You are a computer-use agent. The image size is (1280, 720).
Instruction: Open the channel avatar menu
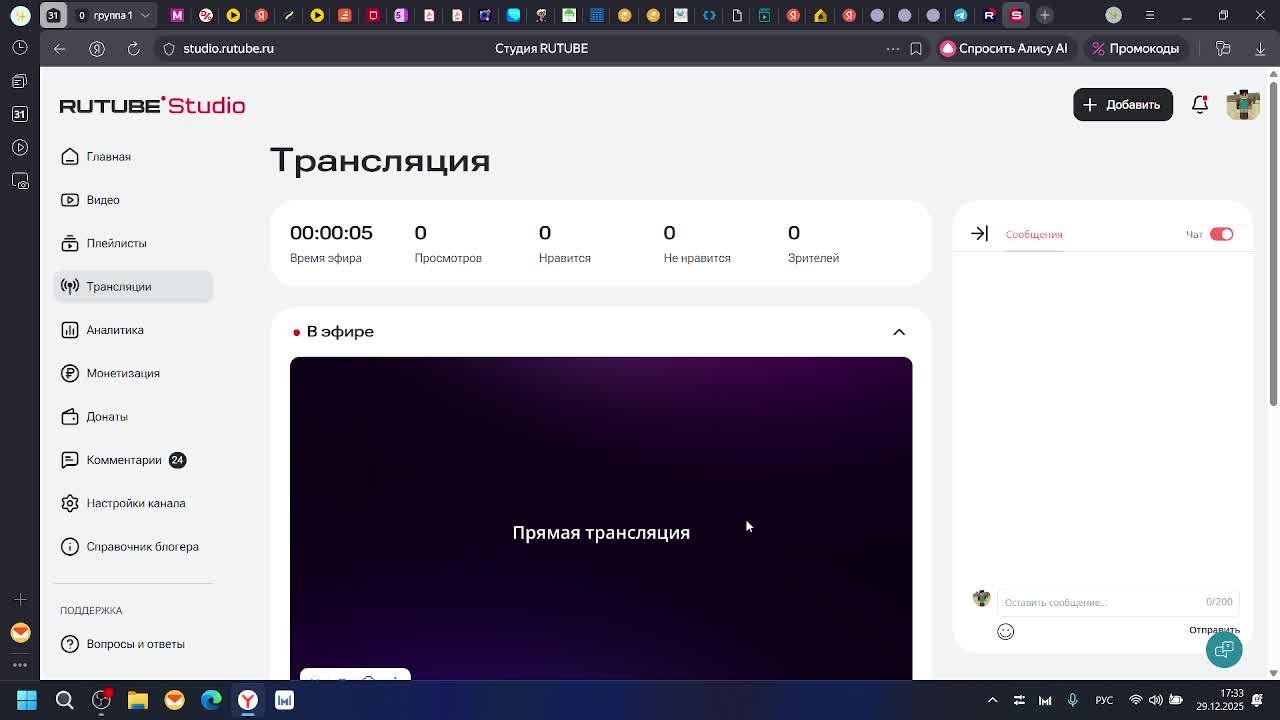point(1243,104)
